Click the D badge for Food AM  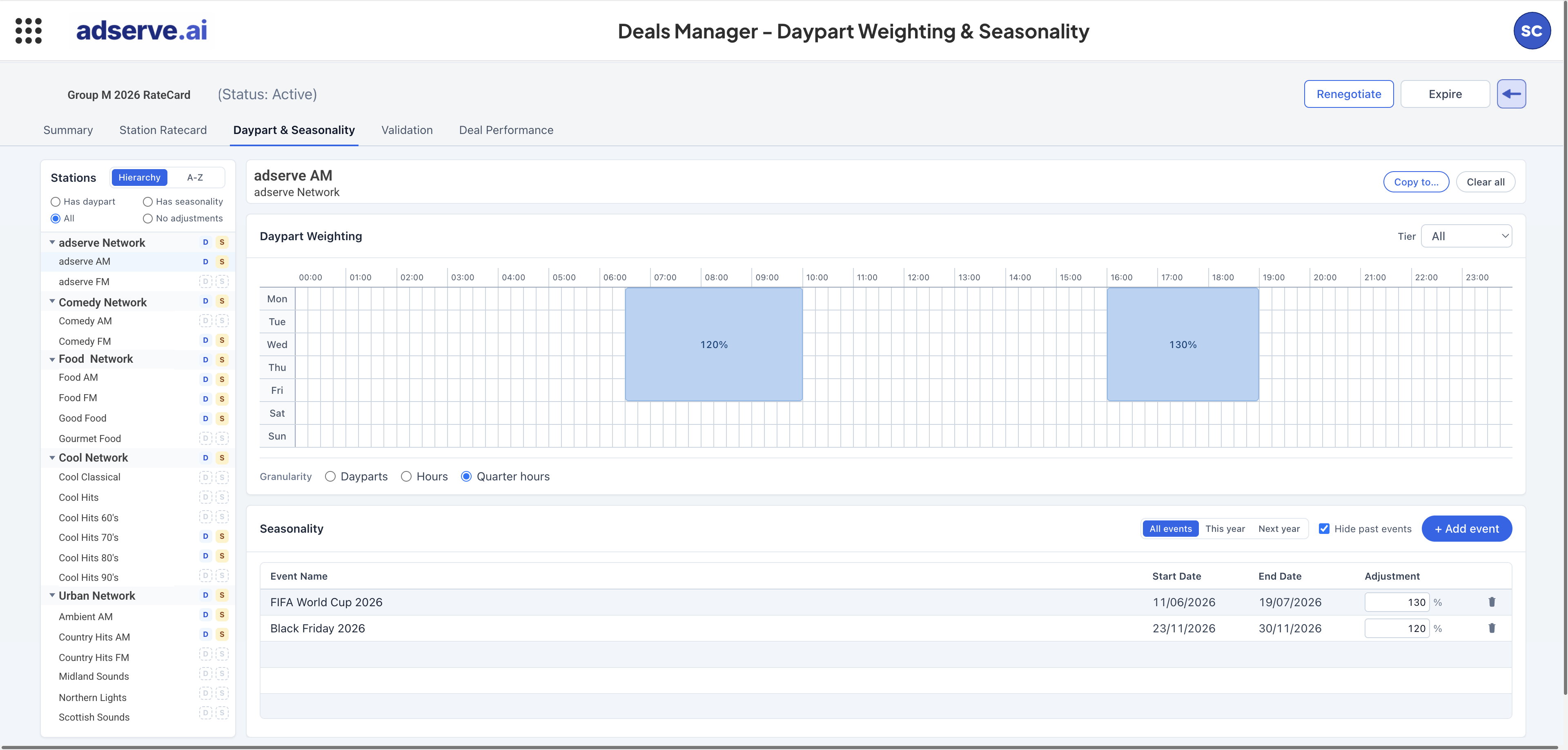[206, 379]
